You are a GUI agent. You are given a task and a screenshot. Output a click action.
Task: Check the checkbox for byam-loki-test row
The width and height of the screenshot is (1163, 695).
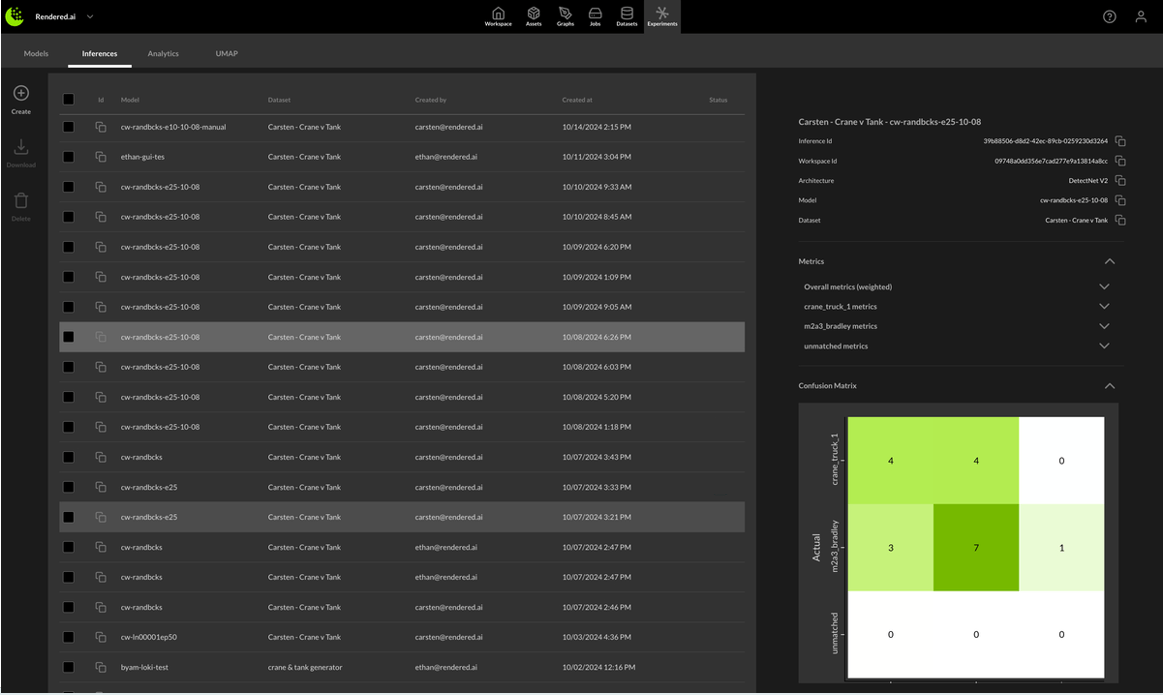click(67, 667)
